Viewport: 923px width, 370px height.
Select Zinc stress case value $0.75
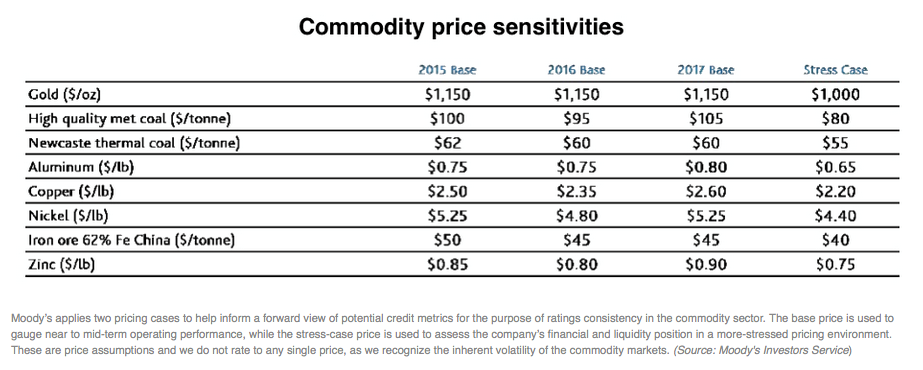click(835, 265)
